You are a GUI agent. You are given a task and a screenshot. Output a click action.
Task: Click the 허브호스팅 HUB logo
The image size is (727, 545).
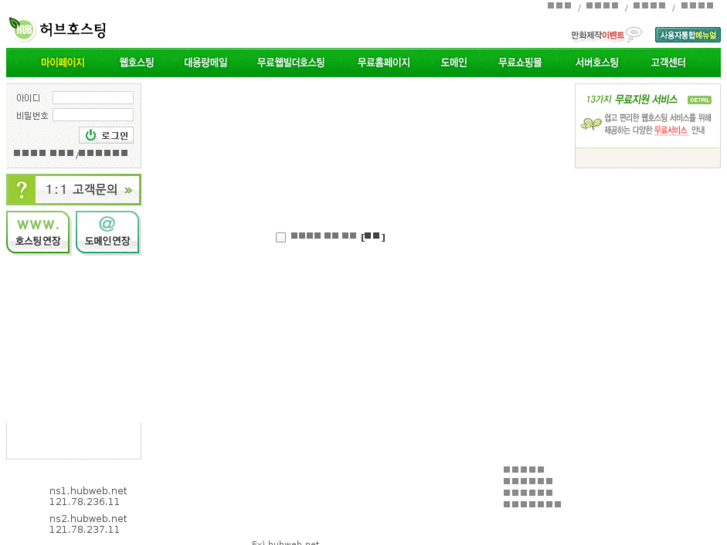tap(58, 29)
